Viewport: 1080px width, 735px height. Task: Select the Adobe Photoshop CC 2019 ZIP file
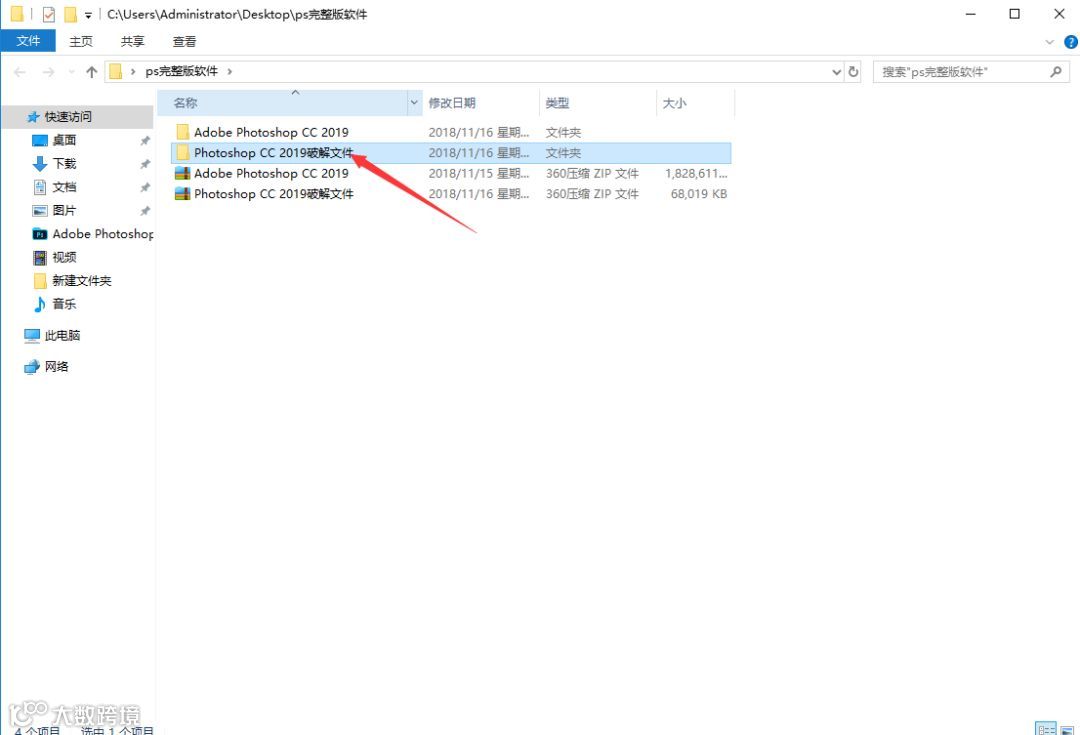[x=451, y=174]
